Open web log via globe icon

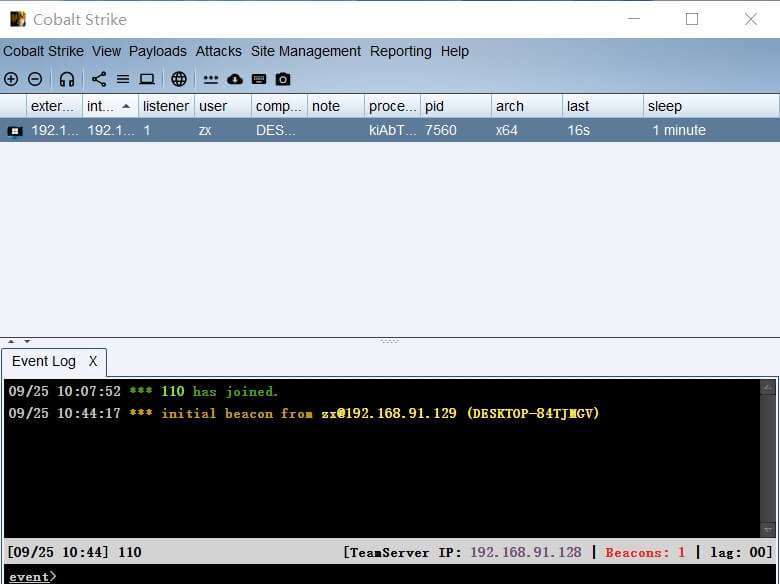(x=179, y=79)
